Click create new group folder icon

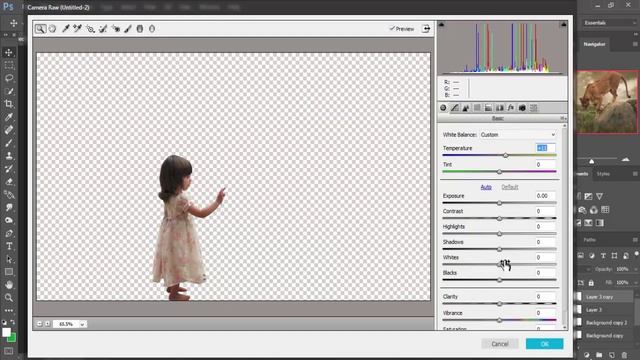pos(599,355)
